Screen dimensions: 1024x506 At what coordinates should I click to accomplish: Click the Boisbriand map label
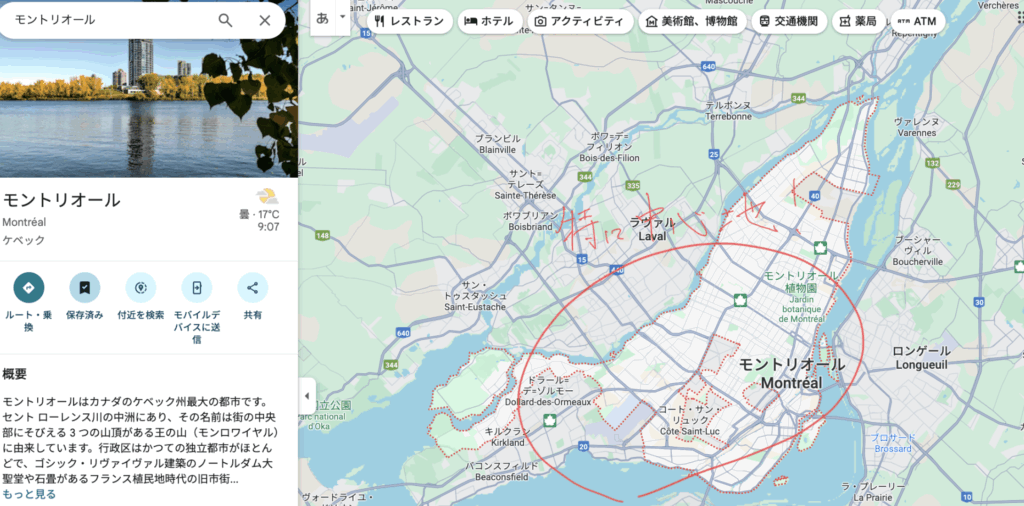pos(531,221)
